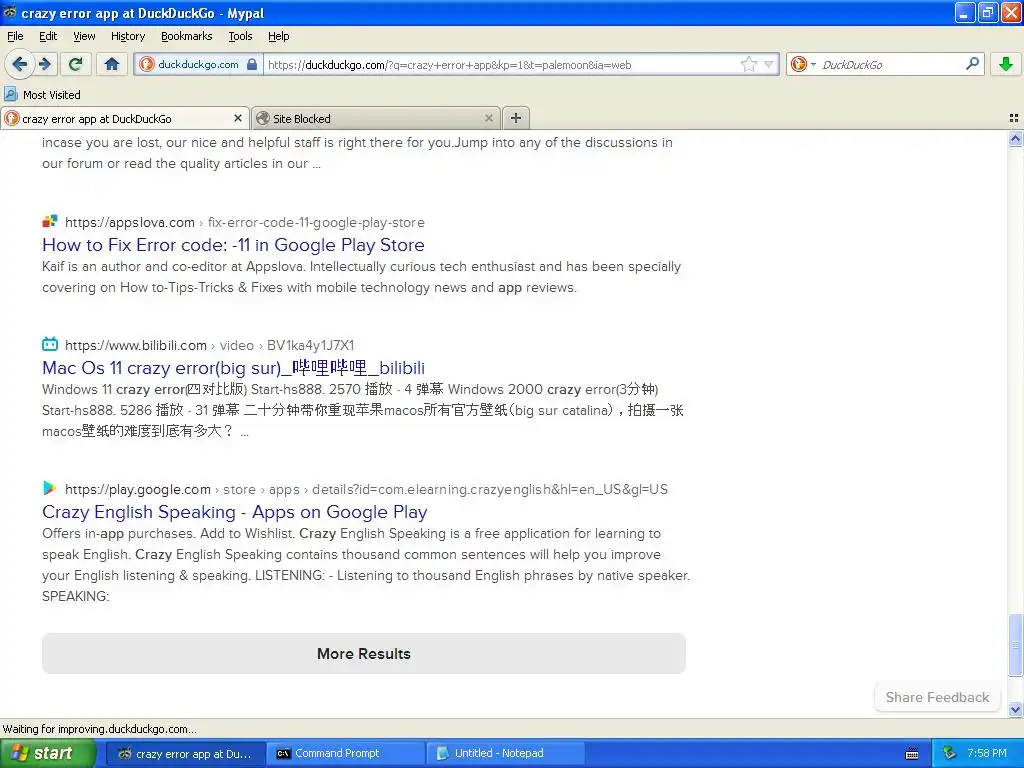Click the bilibili favicon

click(50, 344)
